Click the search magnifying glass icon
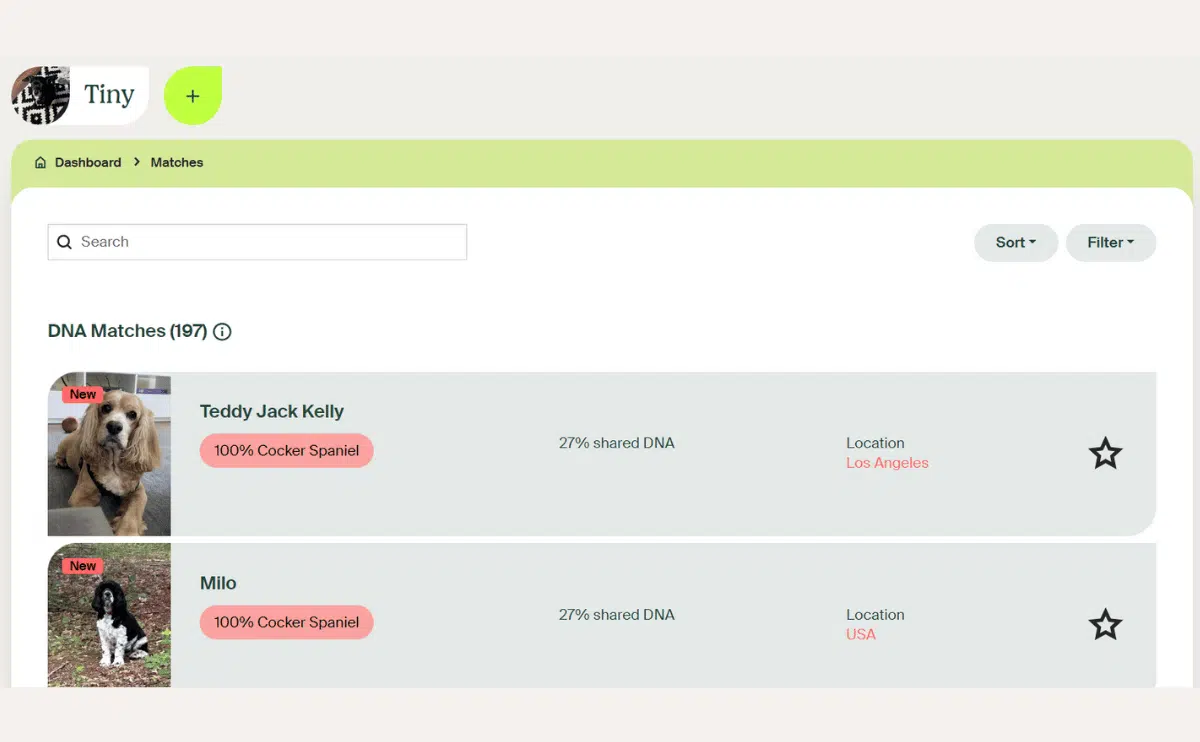This screenshot has width=1200, height=742. (64, 242)
